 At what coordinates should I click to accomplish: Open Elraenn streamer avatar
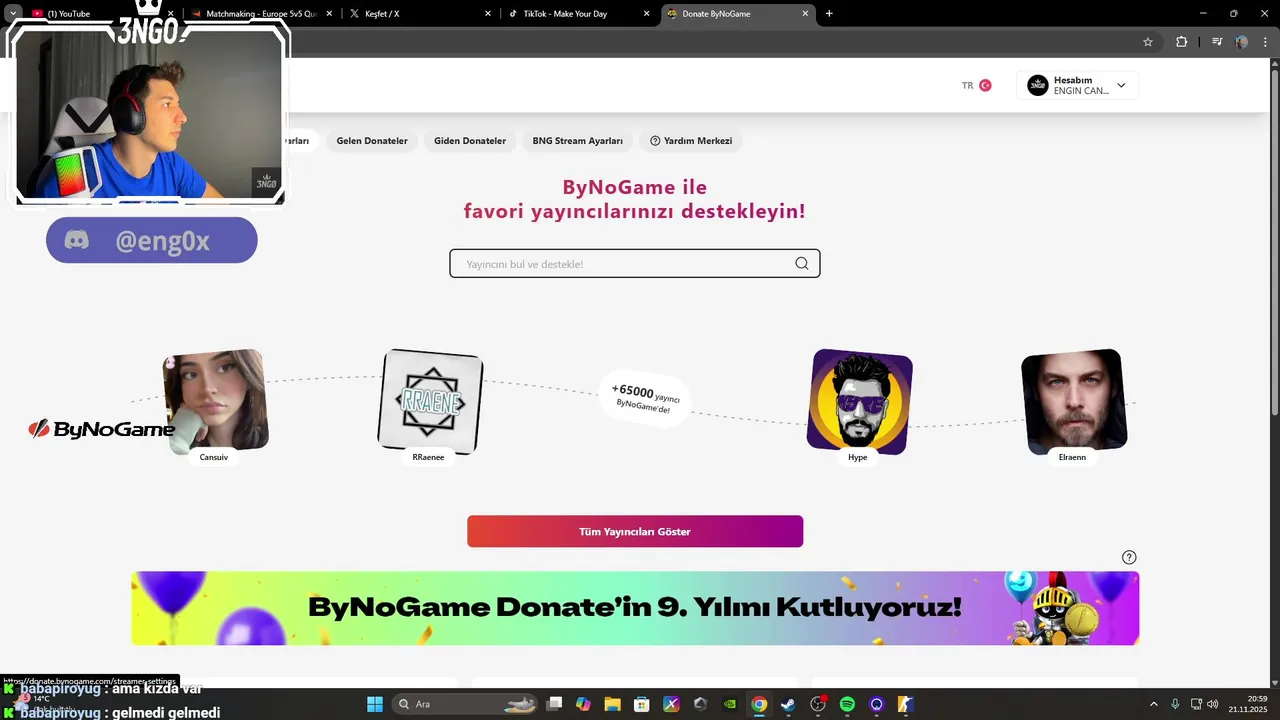tap(1074, 401)
